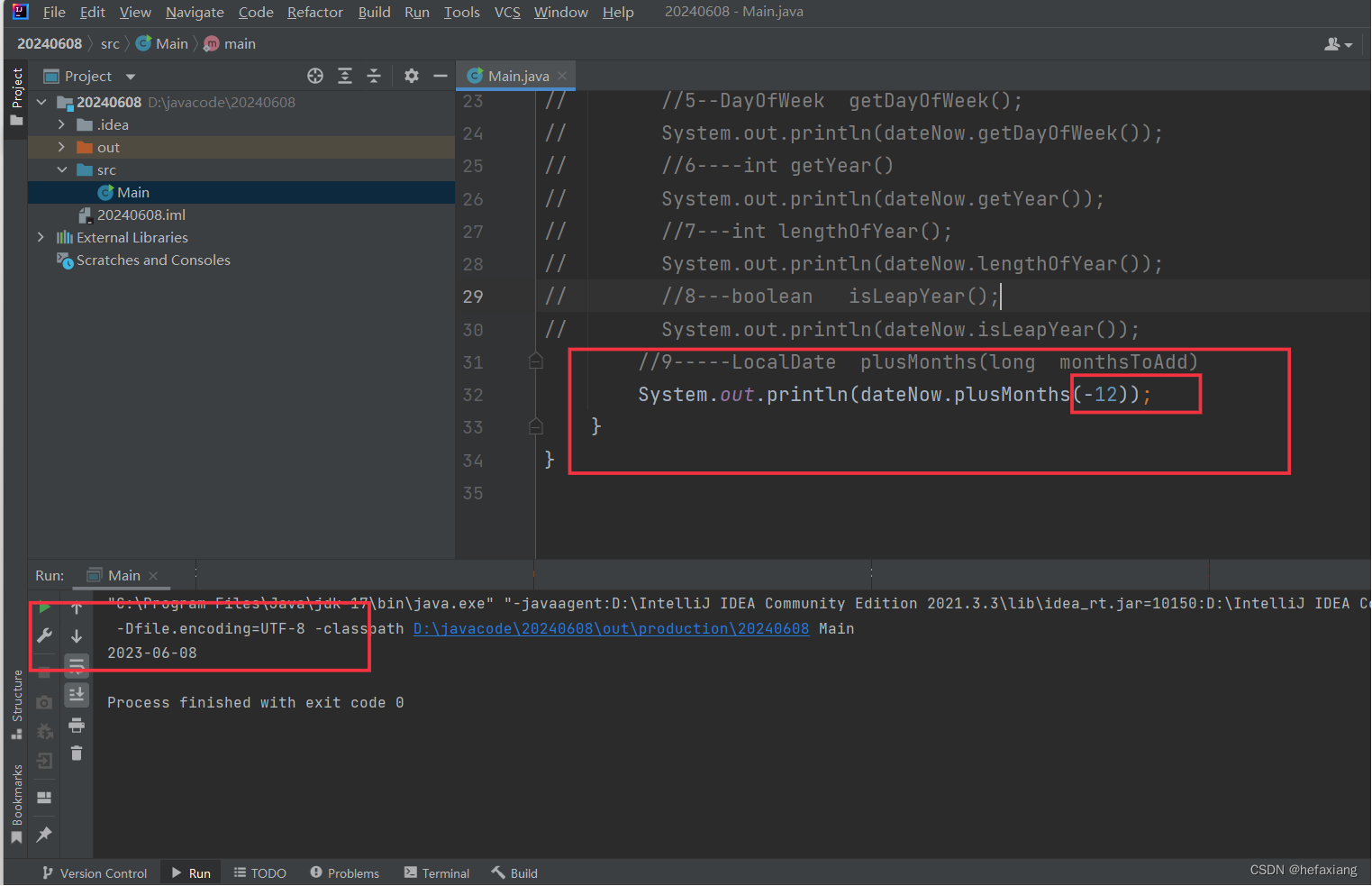Toggle the Project side tool button
The image size is (1372, 886).
16,97
